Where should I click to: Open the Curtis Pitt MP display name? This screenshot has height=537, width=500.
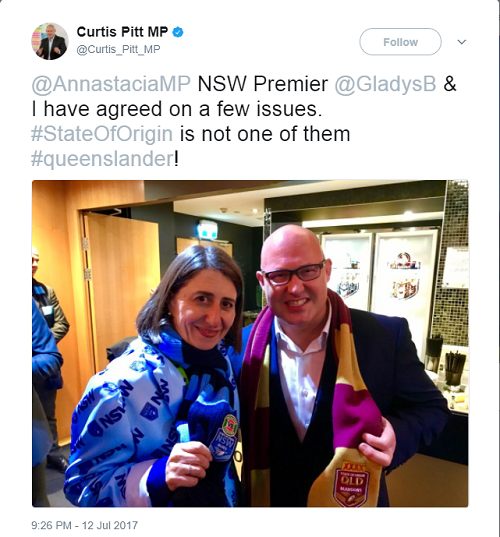[x=122, y=32]
